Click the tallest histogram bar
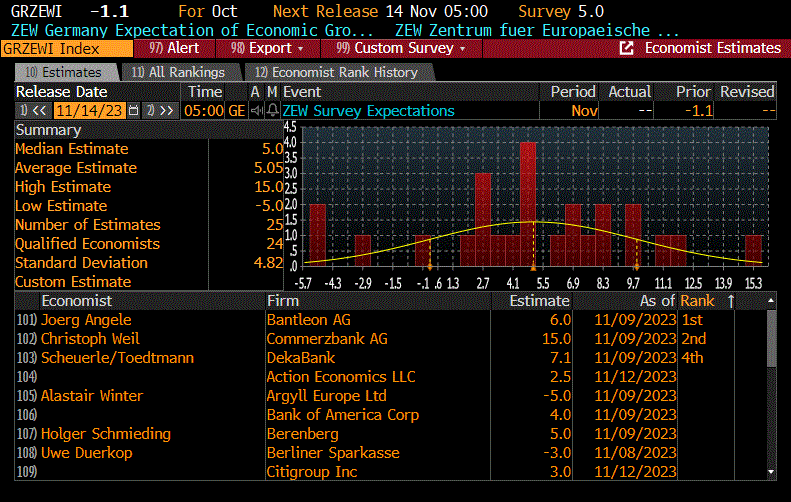791x502 pixels. coord(528,204)
